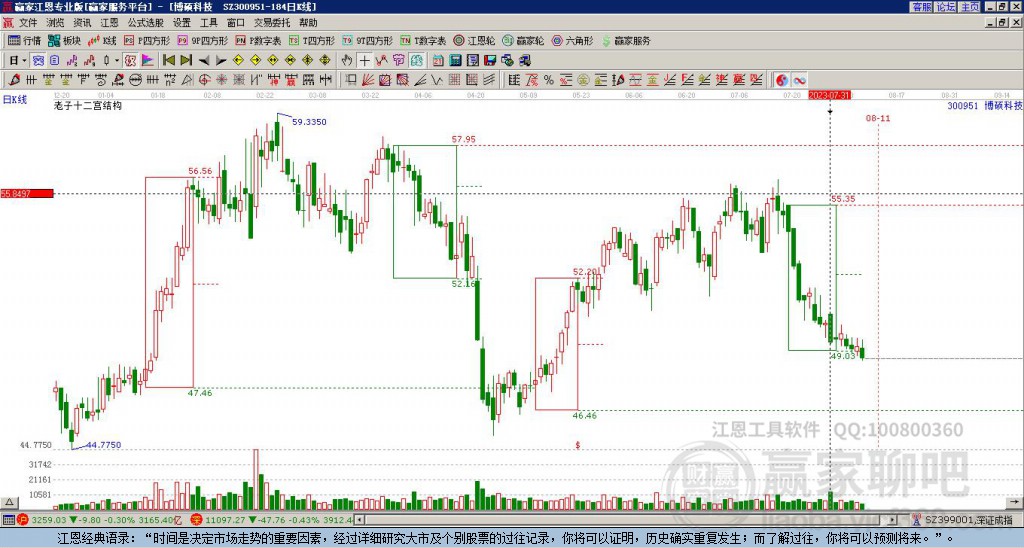This screenshot has height=548, width=1024.
Task: Open the 9P四方形 tool
Action: [202, 40]
